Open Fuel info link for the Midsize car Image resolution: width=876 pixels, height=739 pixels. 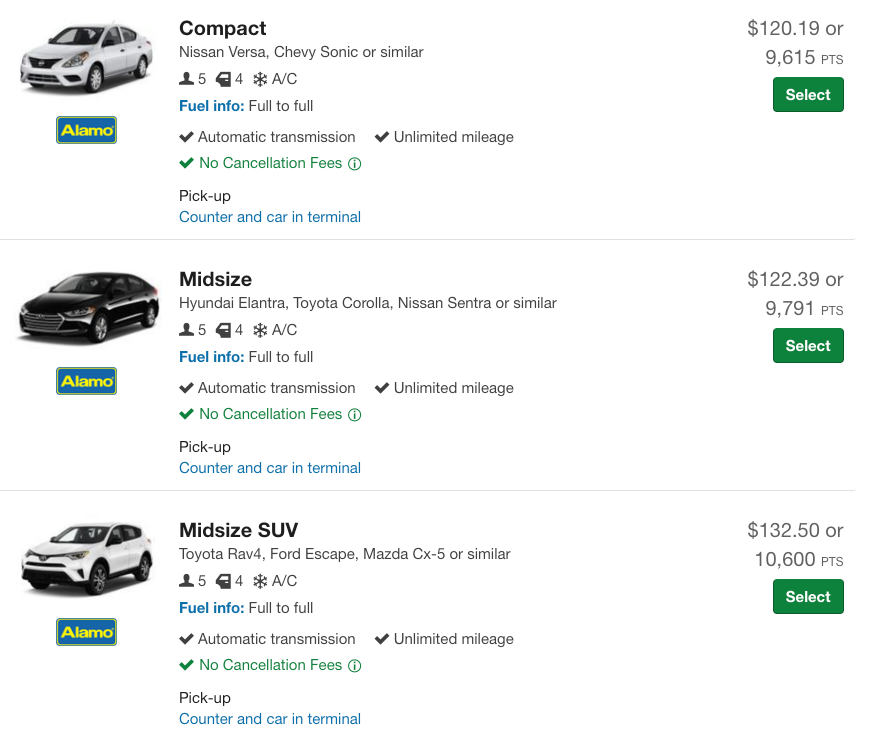(212, 357)
